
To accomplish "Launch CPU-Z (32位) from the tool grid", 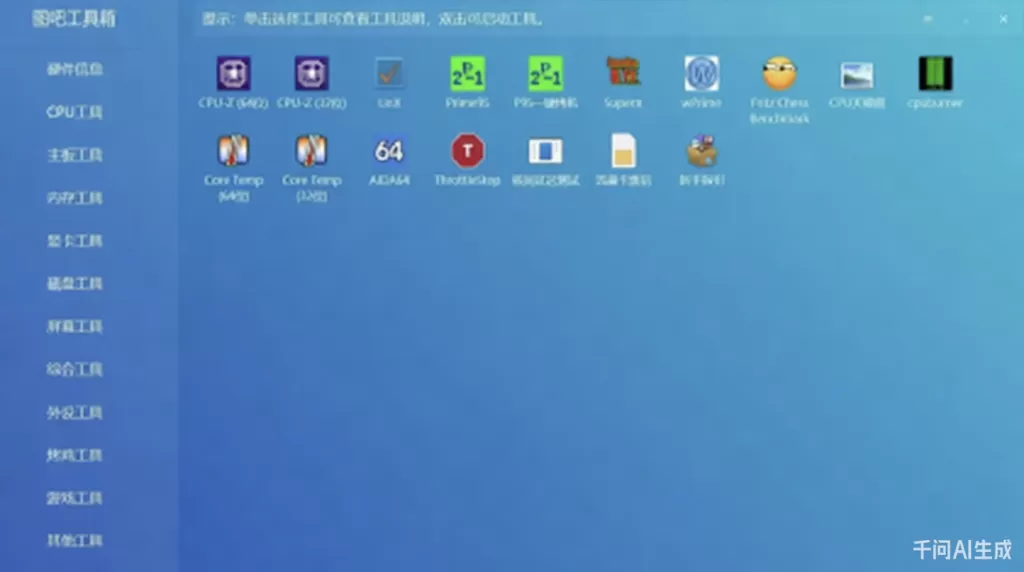I will pos(311,74).
